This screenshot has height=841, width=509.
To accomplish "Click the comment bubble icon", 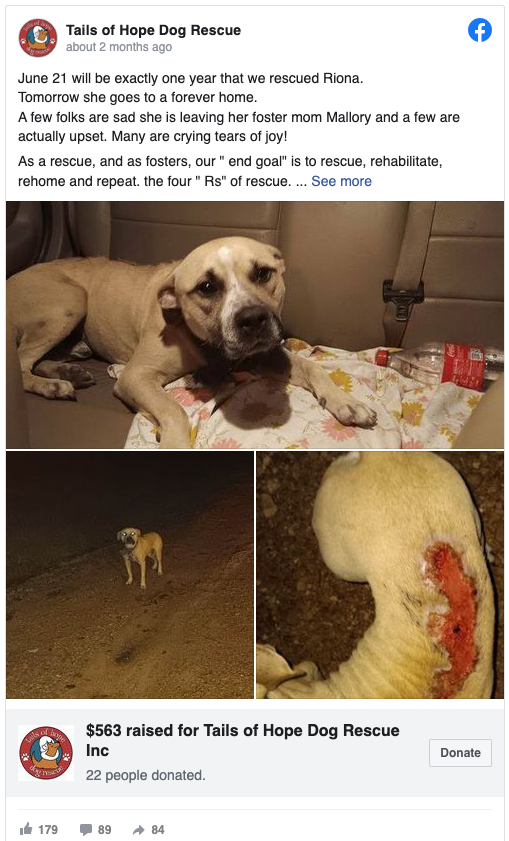I will pos(86,830).
